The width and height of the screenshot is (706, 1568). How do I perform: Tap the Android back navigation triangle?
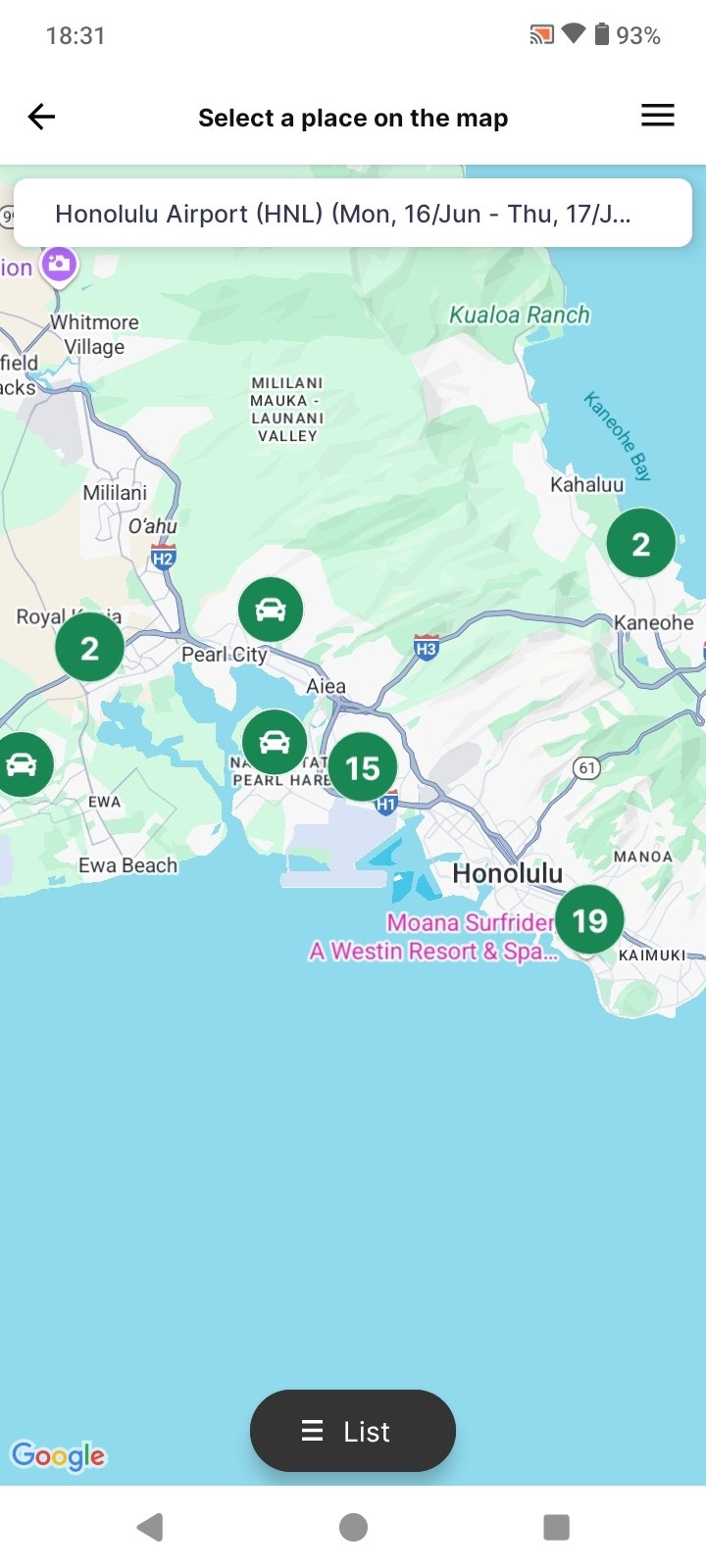pos(150,1527)
